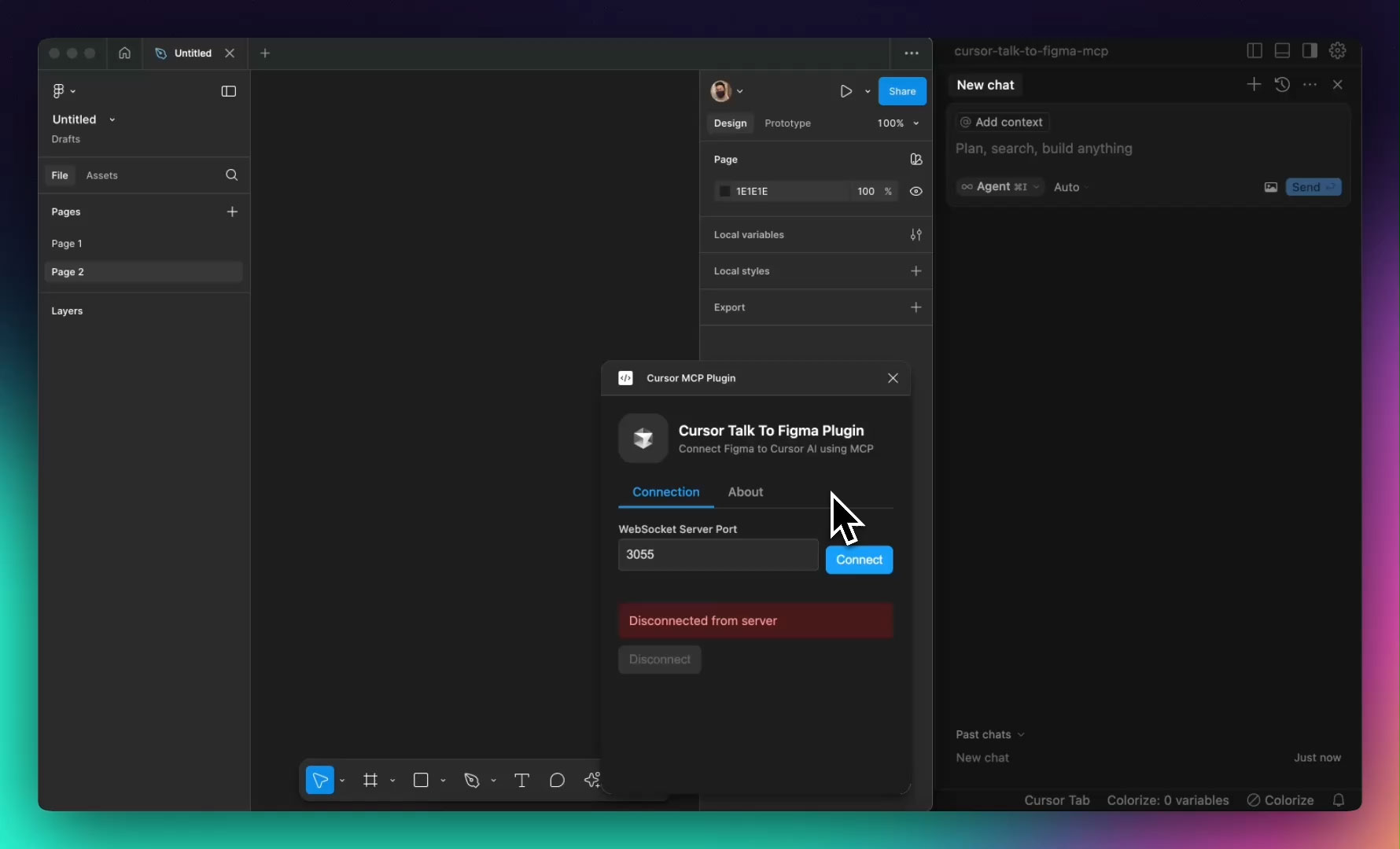Screen dimensions: 1400x849
Task: Focus the Cursor chat prompt field
Action: [1148, 149]
